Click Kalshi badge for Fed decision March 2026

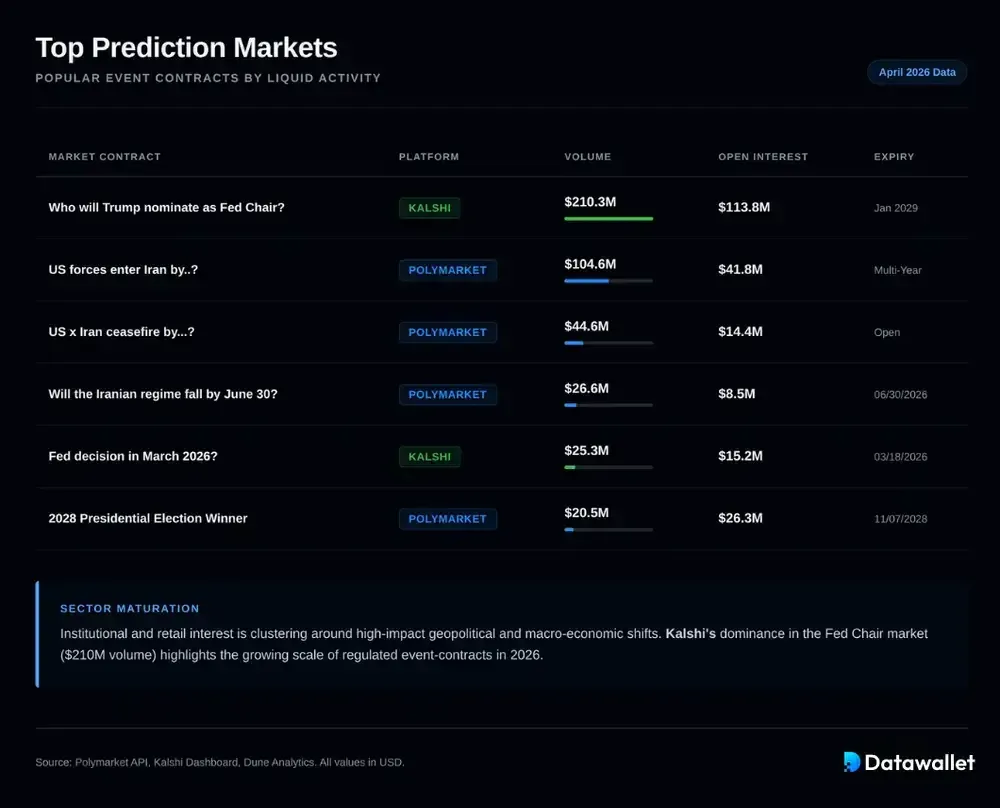click(x=429, y=457)
